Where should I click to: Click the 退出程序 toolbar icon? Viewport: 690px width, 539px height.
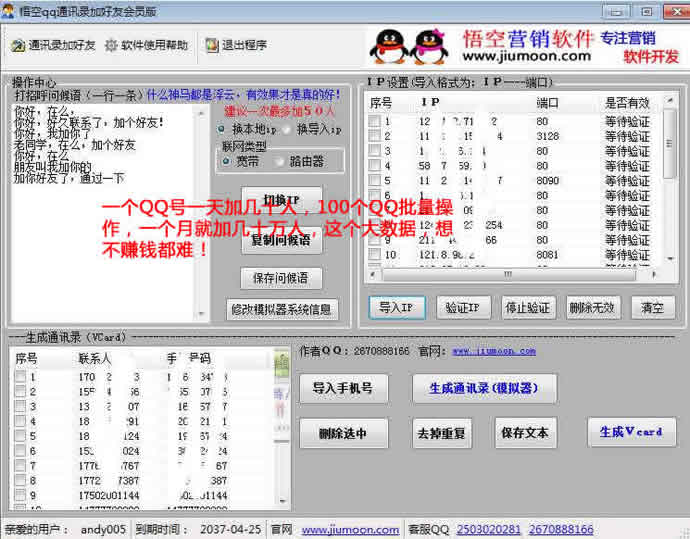click(212, 45)
